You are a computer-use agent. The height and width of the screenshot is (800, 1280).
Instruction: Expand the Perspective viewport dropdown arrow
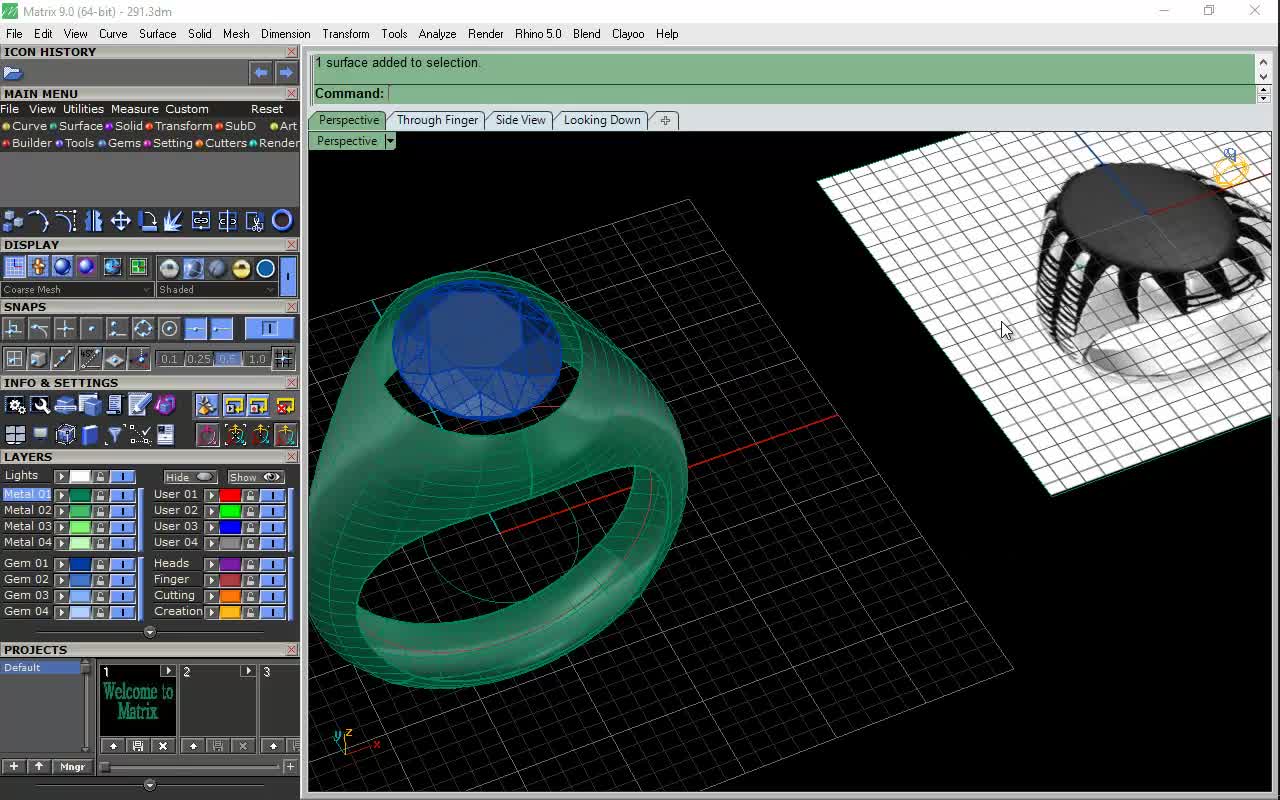coord(390,141)
